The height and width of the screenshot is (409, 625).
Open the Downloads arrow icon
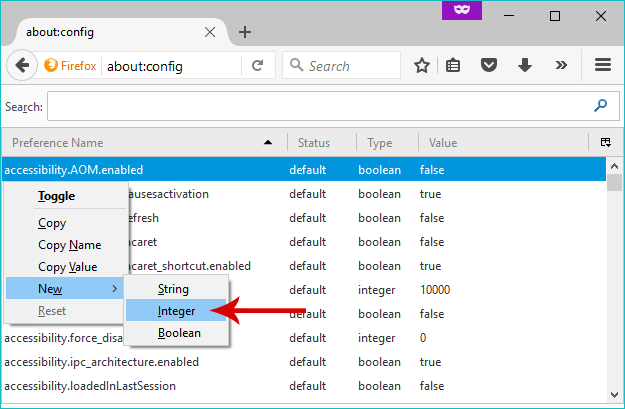pos(523,66)
